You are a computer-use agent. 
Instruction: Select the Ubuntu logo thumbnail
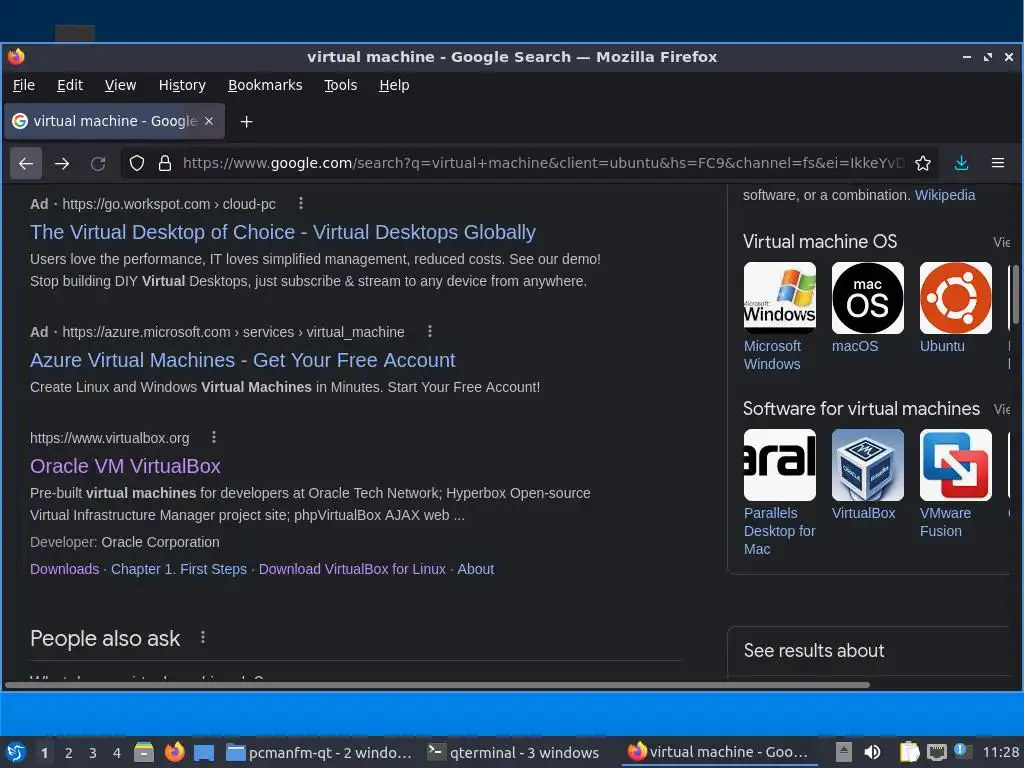coord(955,298)
